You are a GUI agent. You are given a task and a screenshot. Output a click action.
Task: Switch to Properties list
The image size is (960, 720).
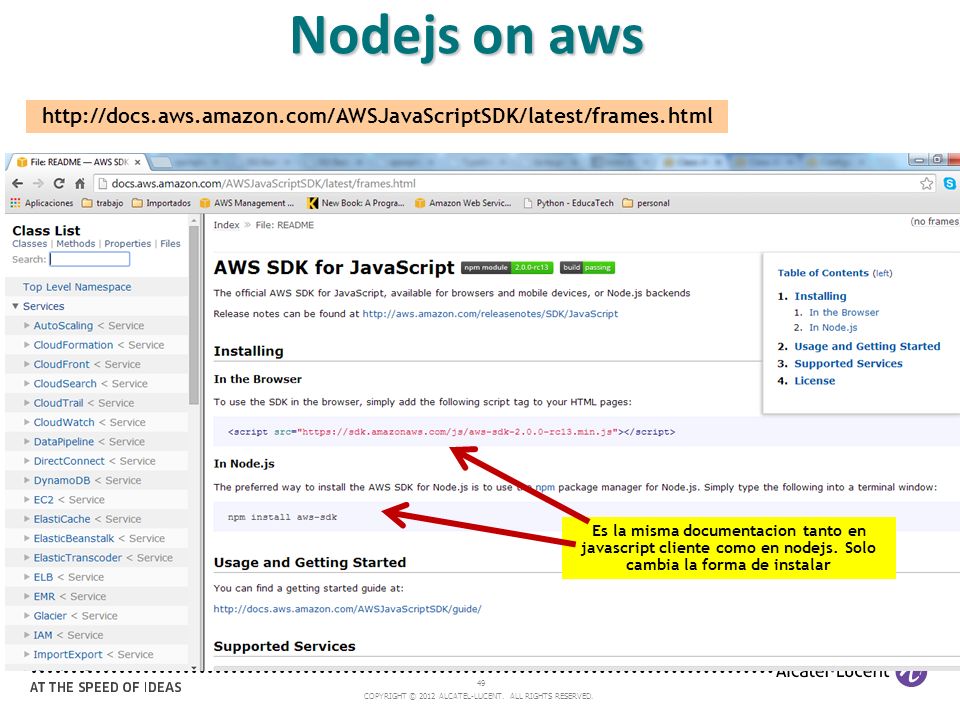point(127,244)
